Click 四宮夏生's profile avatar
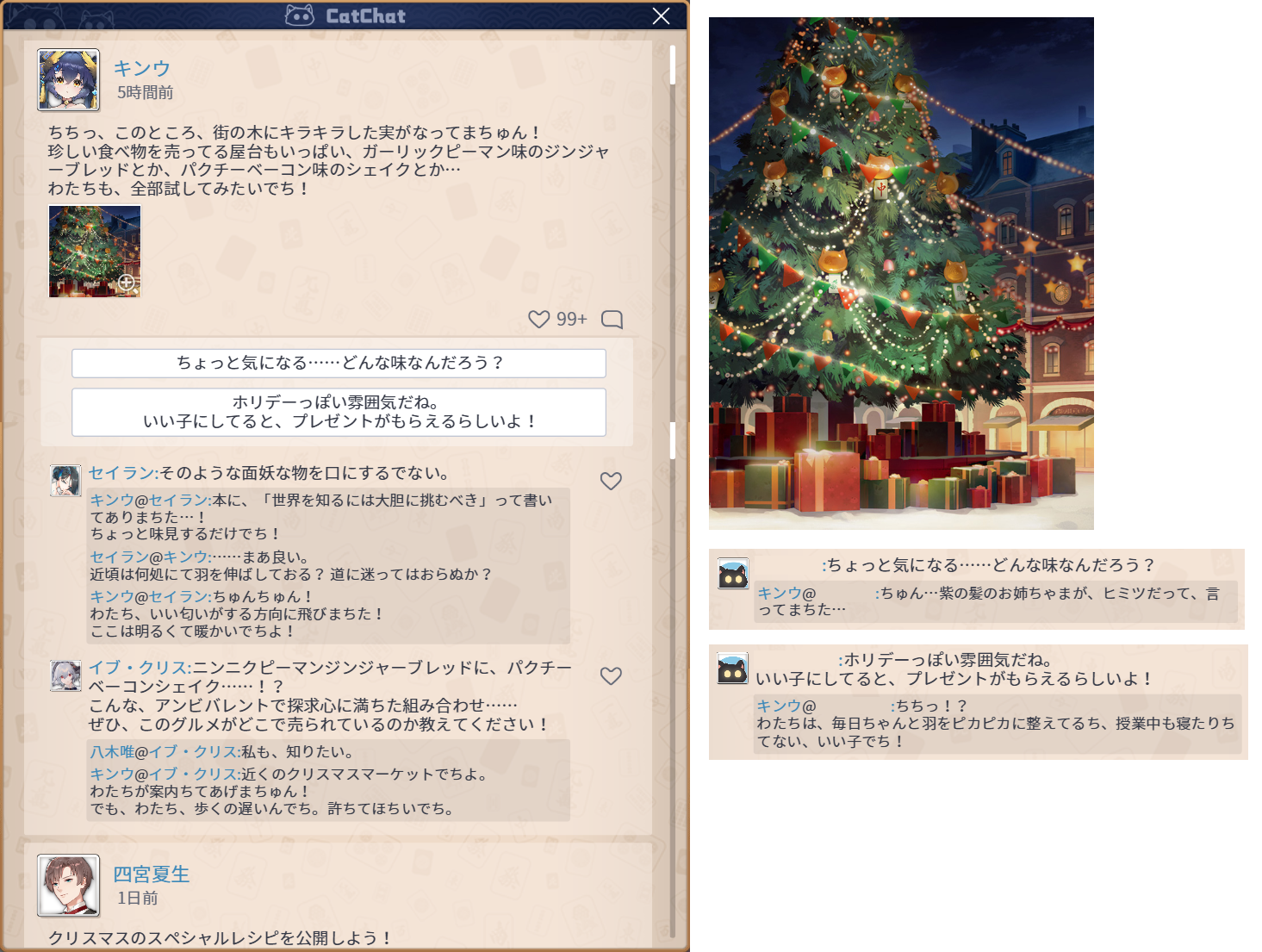 pyautogui.click(x=69, y=886)
